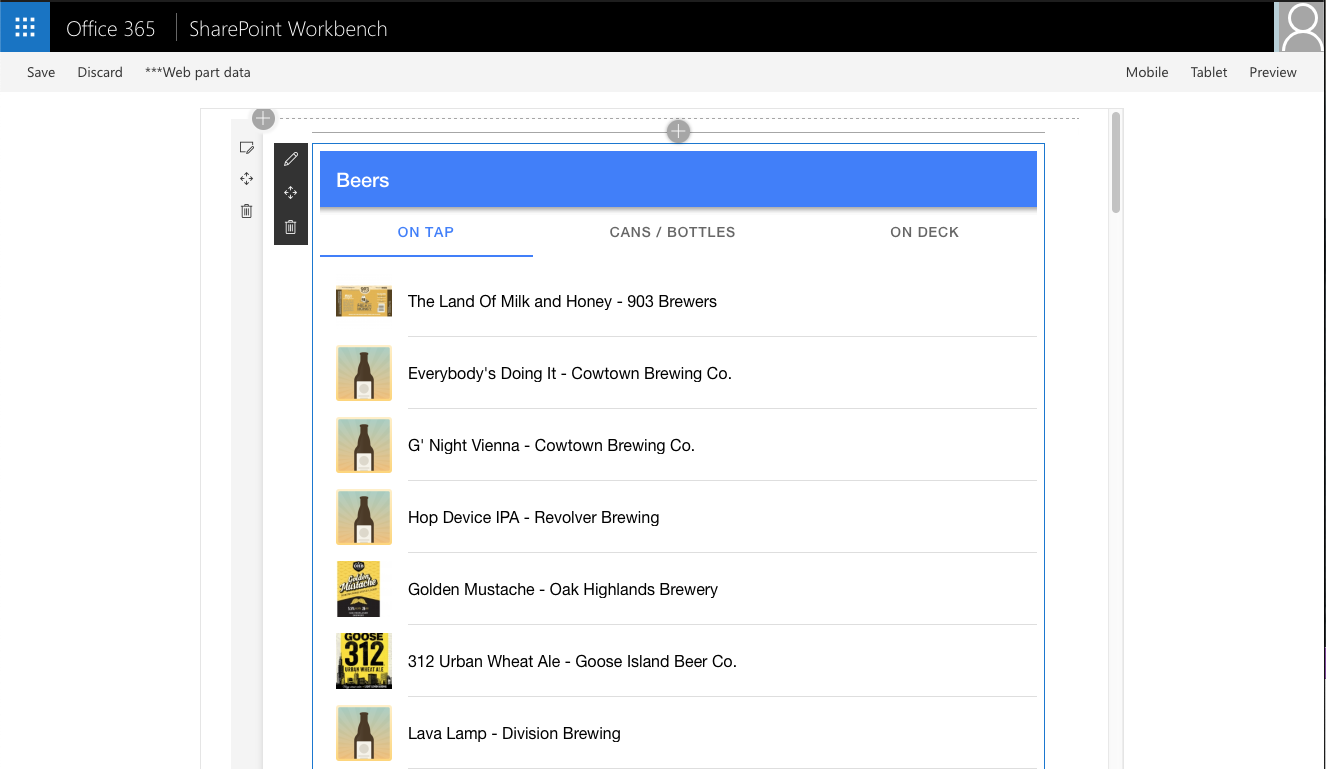This screenshot has height=769, width=1326.
Task: Click the Preview button
Action: [1272, 72]
